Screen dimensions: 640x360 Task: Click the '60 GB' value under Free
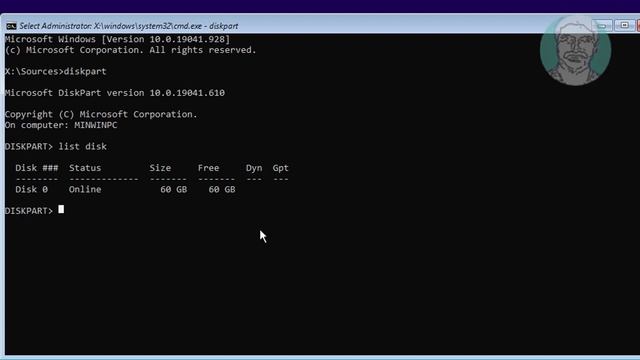(222, 189)
